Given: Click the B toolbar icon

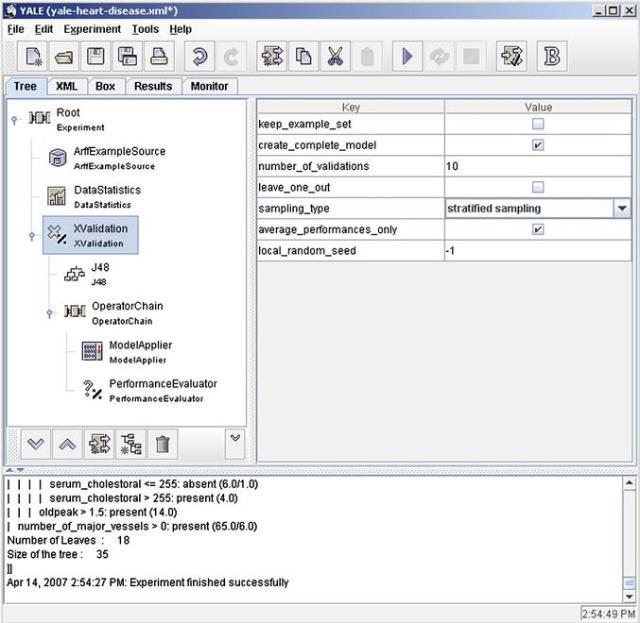Looking at the screenshot, I should [x=552, y=56].
